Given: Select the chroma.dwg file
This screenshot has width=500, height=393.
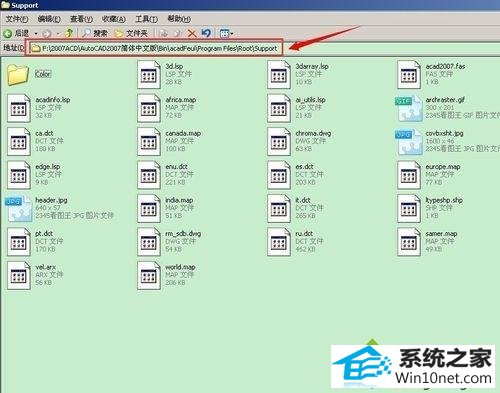Looking at the screenshot, I should click(299, 141).
